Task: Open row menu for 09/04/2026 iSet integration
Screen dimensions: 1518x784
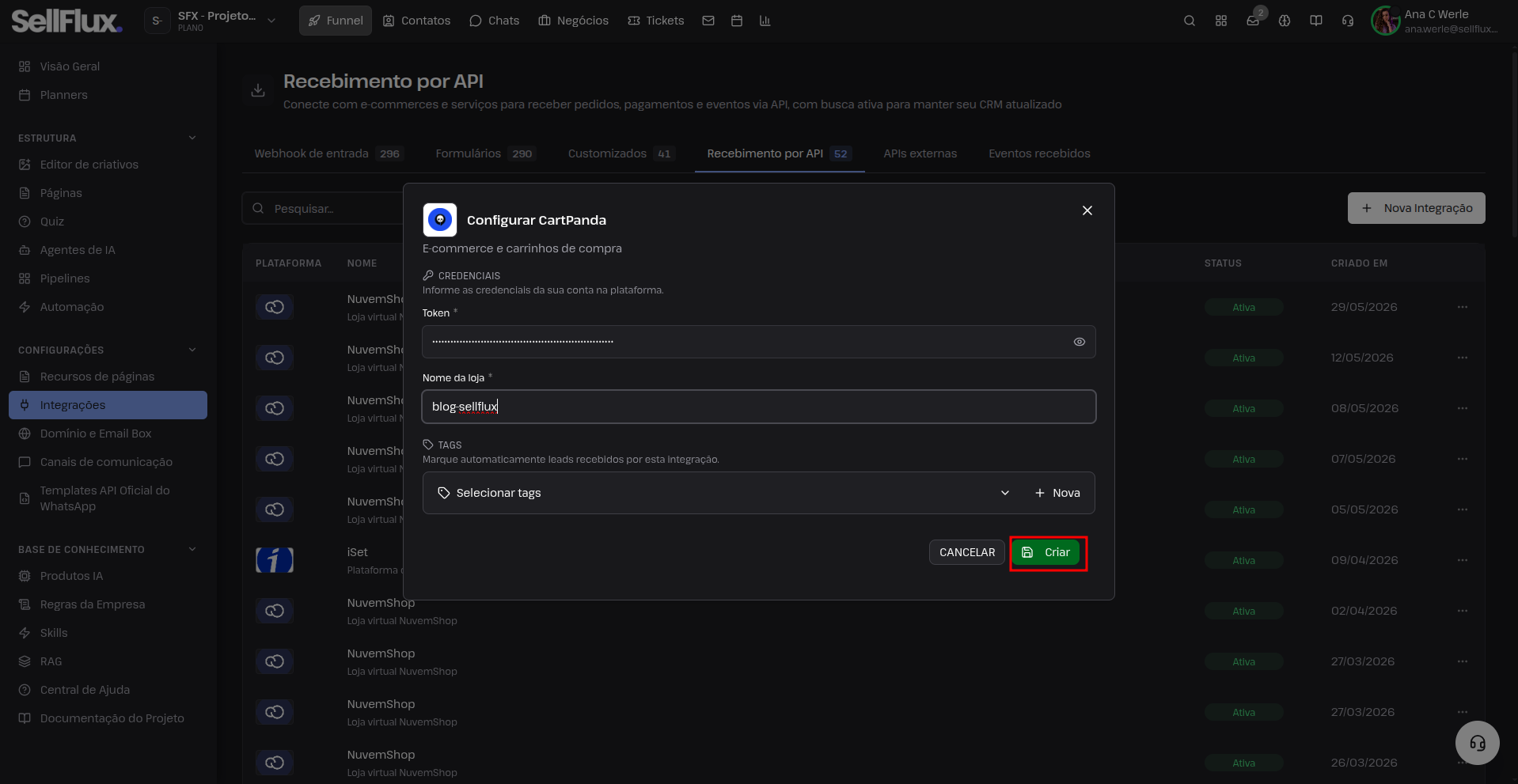Action: click(x=1463, y=560)
